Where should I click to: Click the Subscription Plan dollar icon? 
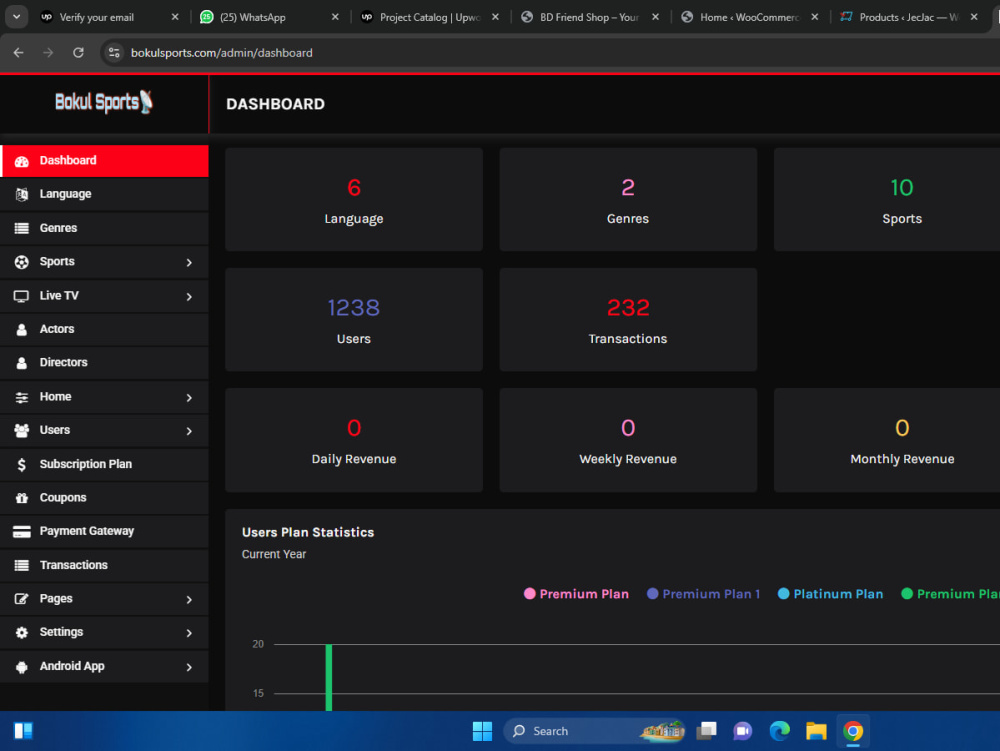point(22,465)
